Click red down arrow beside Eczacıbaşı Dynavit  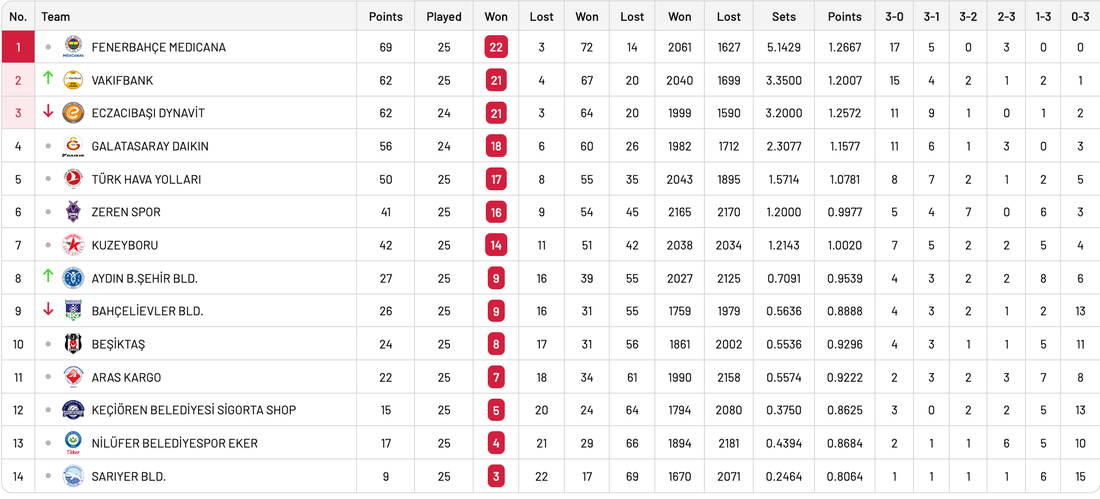48,112
